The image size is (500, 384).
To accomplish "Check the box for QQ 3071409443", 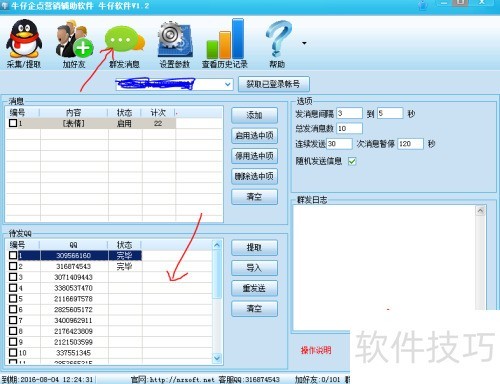I will tap(13, 277).
